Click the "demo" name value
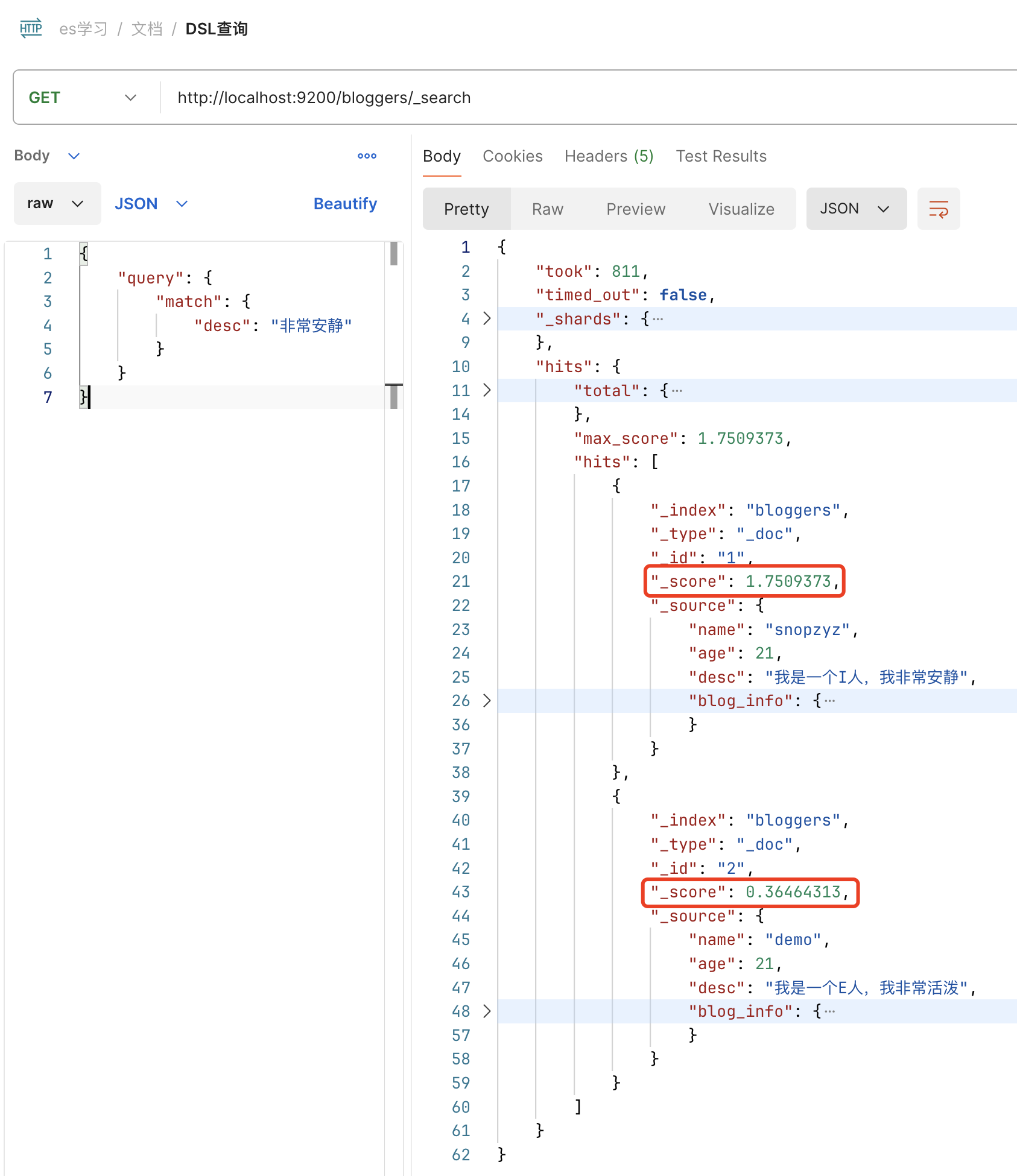 (793, 940)
